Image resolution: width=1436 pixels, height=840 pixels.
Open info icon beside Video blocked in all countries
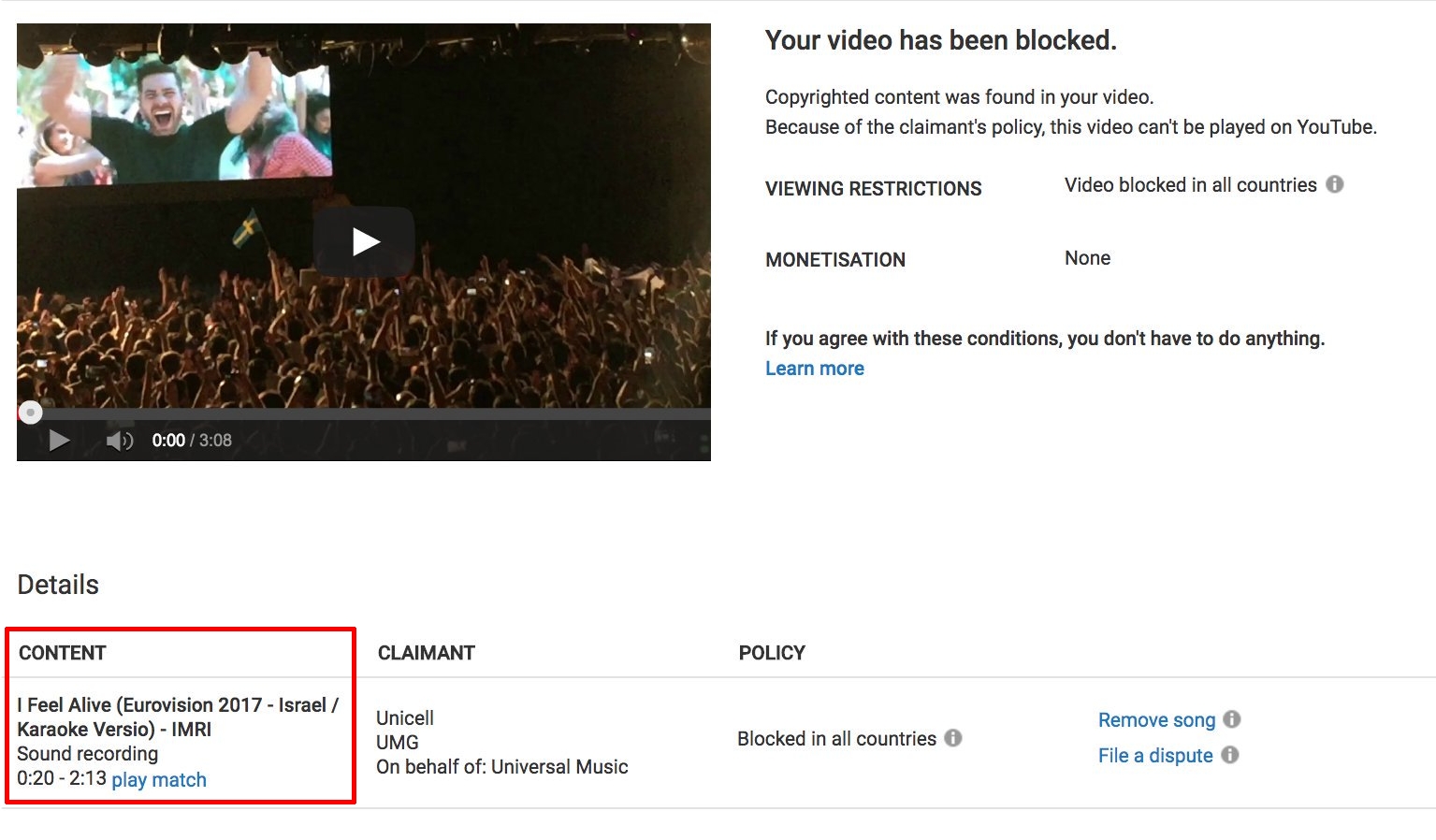(x=1335, y=184)
